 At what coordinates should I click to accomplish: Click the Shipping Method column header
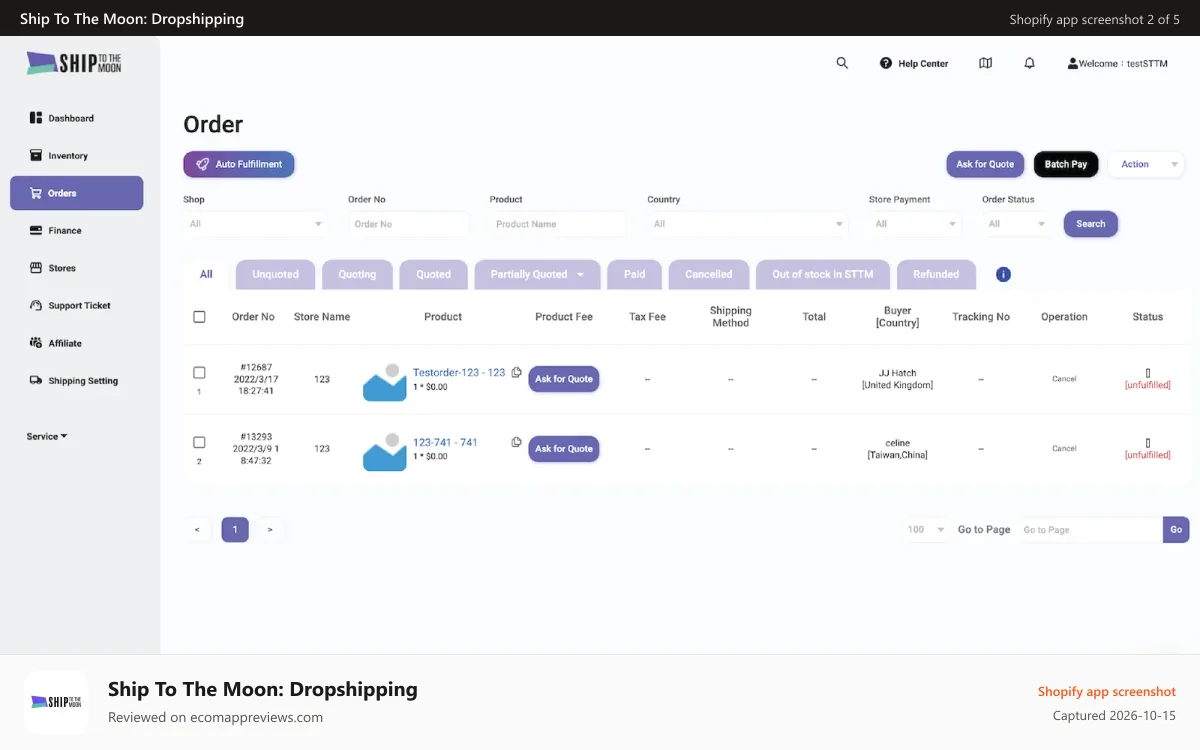[x=730, y=317]
